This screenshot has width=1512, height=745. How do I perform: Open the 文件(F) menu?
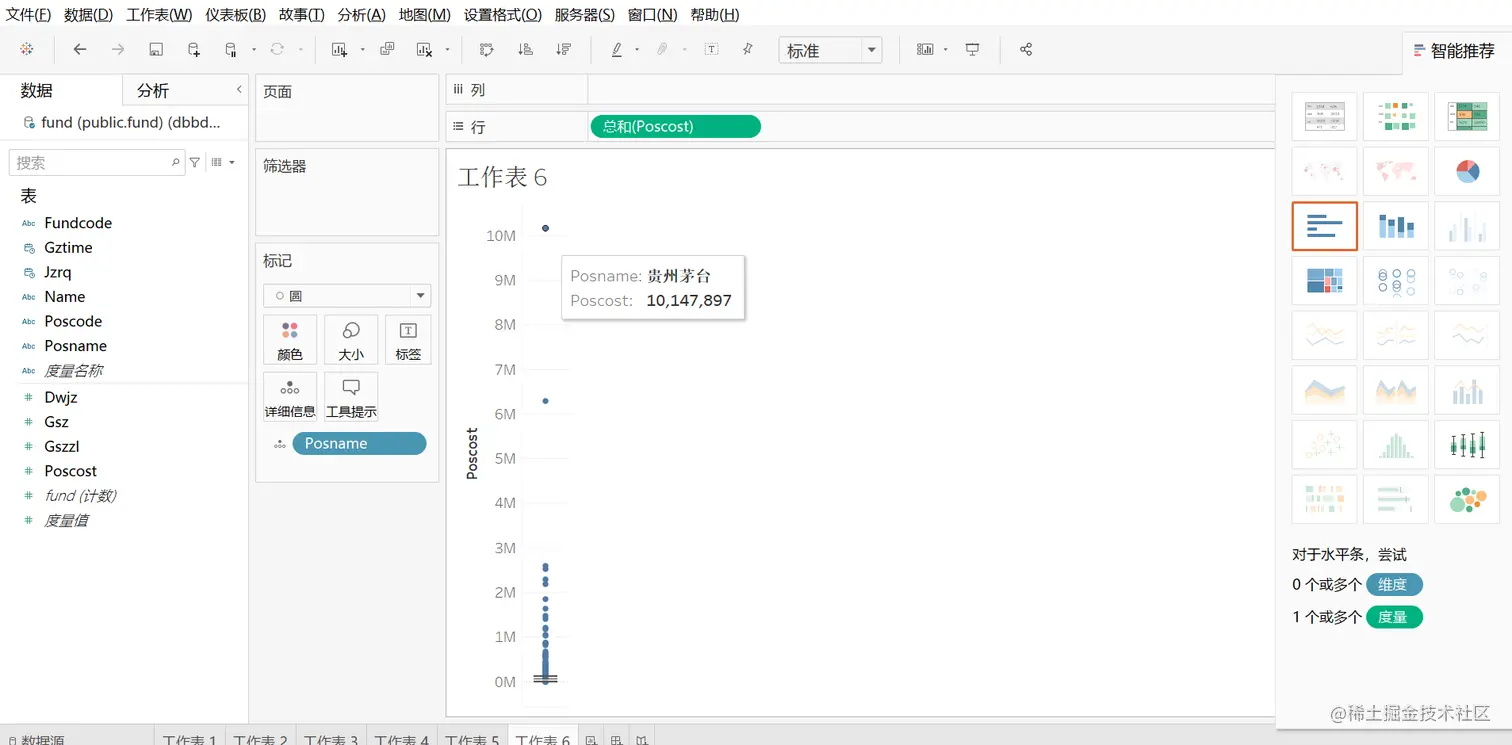coord(29,15)
